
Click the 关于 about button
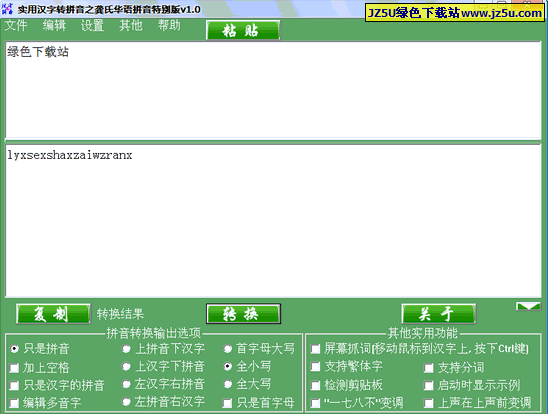[439, 314]
